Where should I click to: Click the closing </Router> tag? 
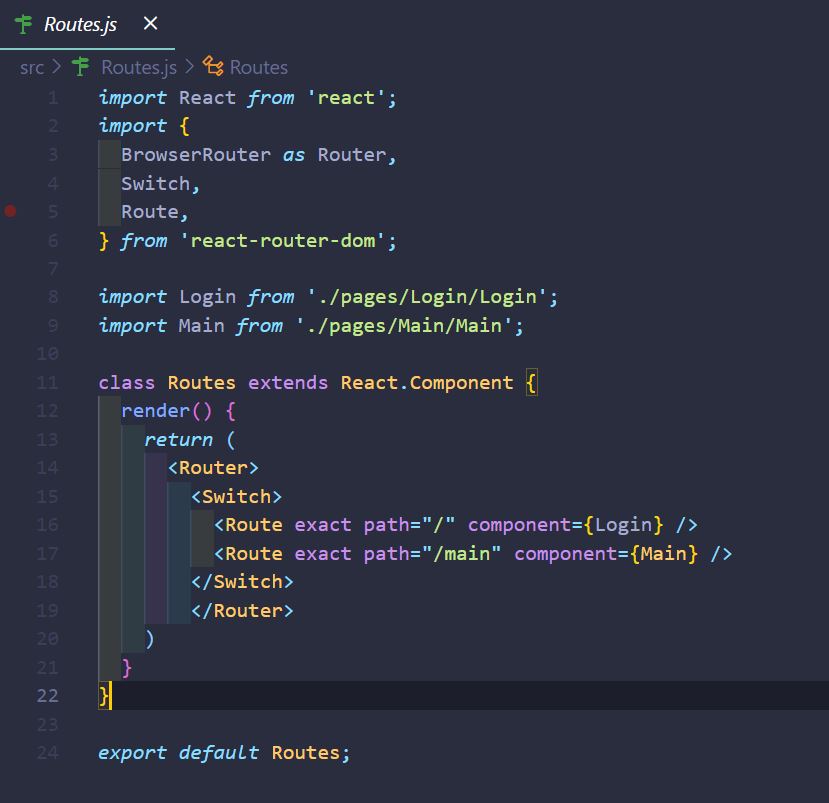(x=242, y=611)
